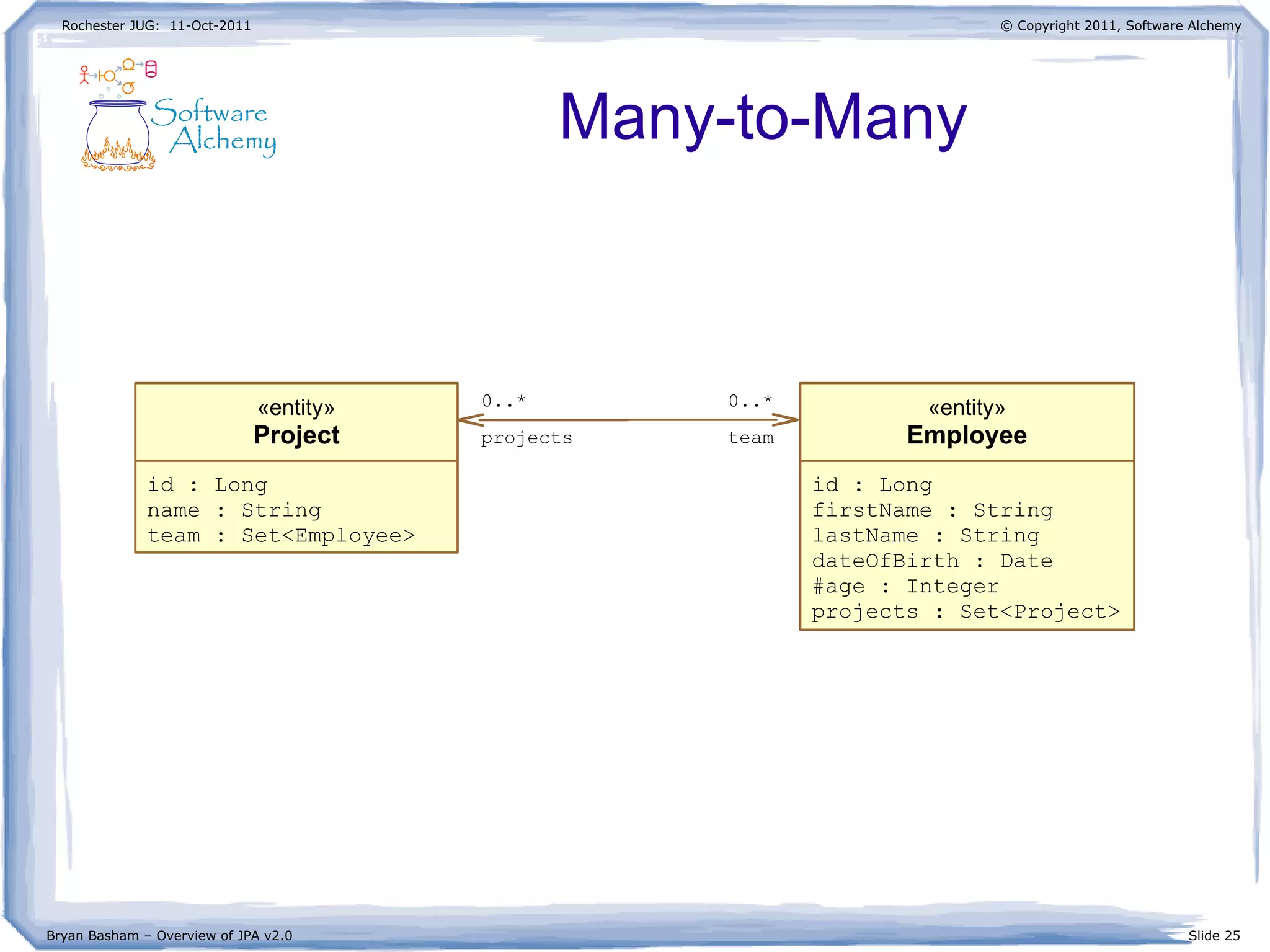Click the 0..* multiplicity near Employee

click(x=750, y=401)
